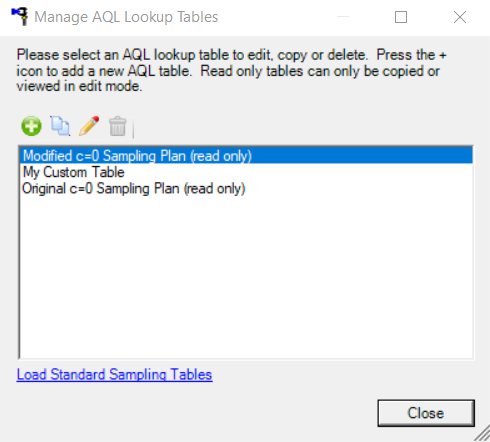Image resolution: width=490 pixels, height=442 pixels.
Task: Click the resize grip in the dialog corner
Action: click(x=482, y=434)
